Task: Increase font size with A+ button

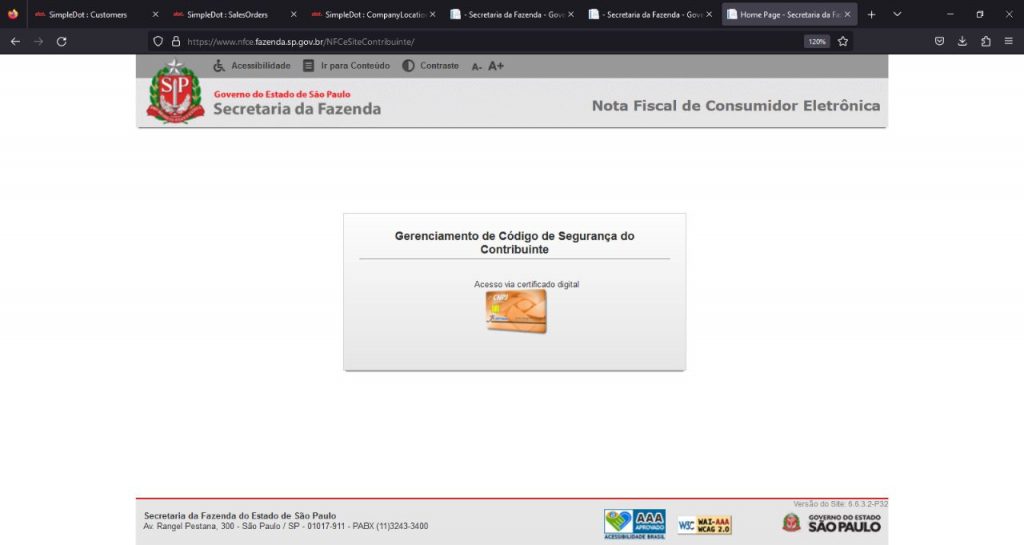Action: 496,66
